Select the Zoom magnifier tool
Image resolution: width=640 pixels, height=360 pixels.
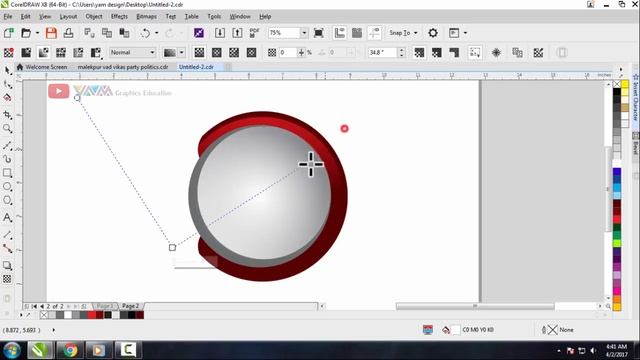tap(7, 129)
